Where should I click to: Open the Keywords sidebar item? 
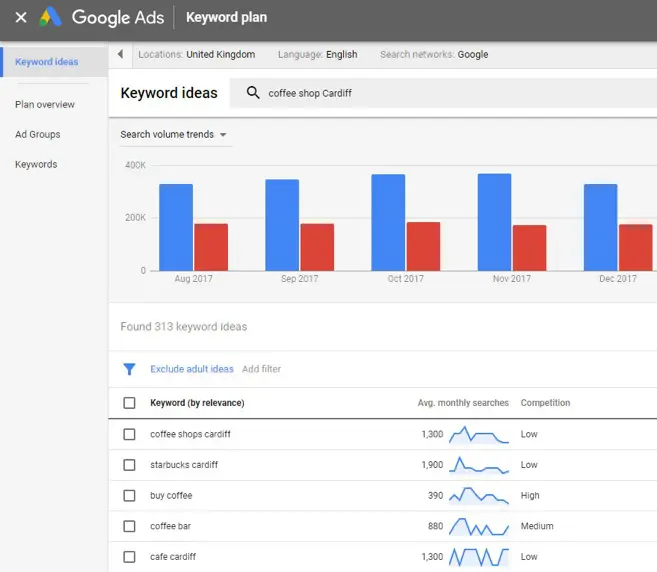click(x=36, y=164)
